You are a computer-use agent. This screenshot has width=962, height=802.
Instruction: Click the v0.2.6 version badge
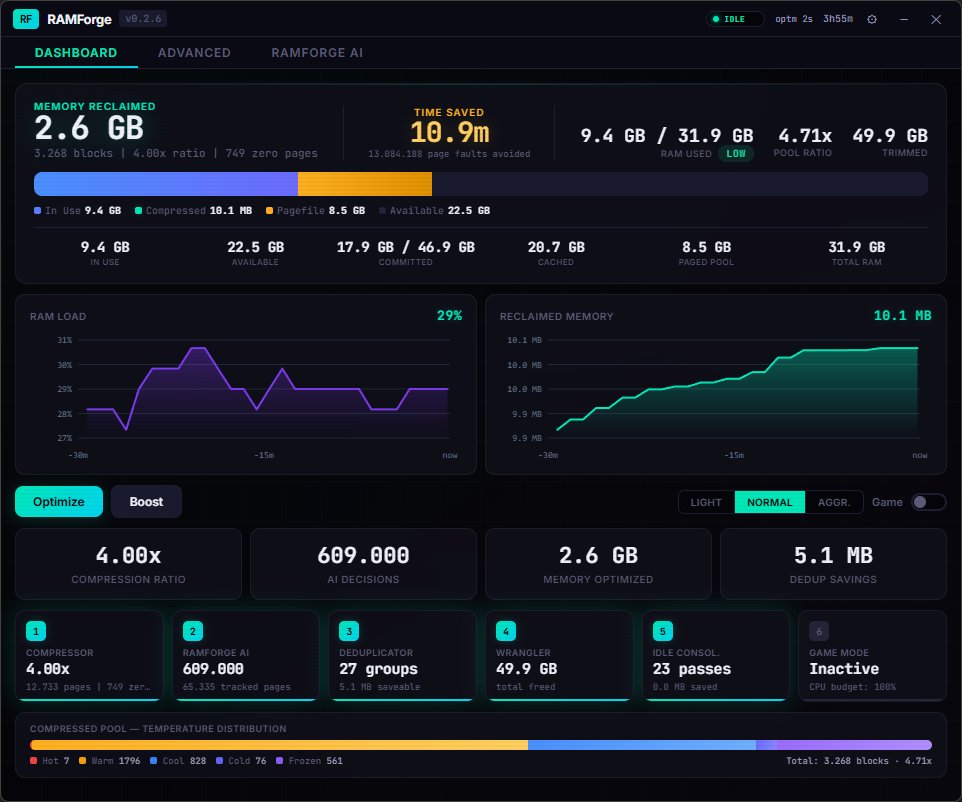143,19
